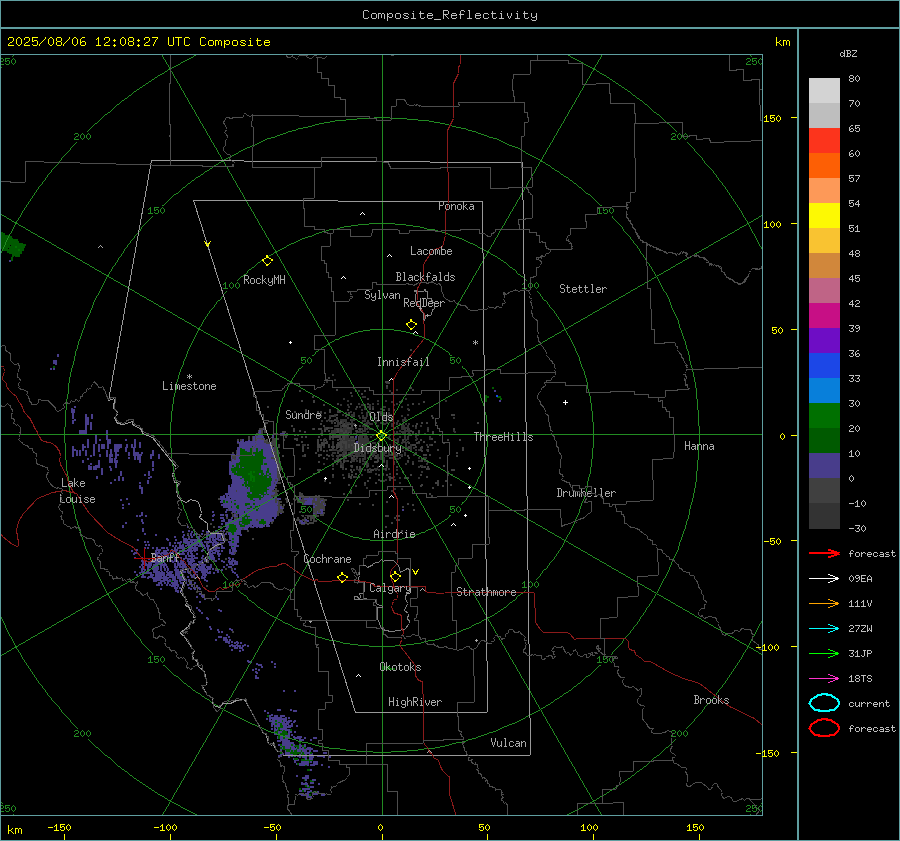This screenshot has height=841, width=900.
Task: Click the Vulcan label
Action: point(508,743)
